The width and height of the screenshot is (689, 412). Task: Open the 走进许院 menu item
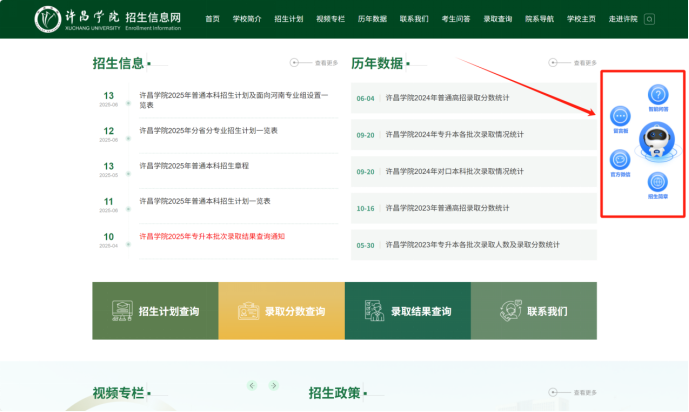tap(623, 19)
